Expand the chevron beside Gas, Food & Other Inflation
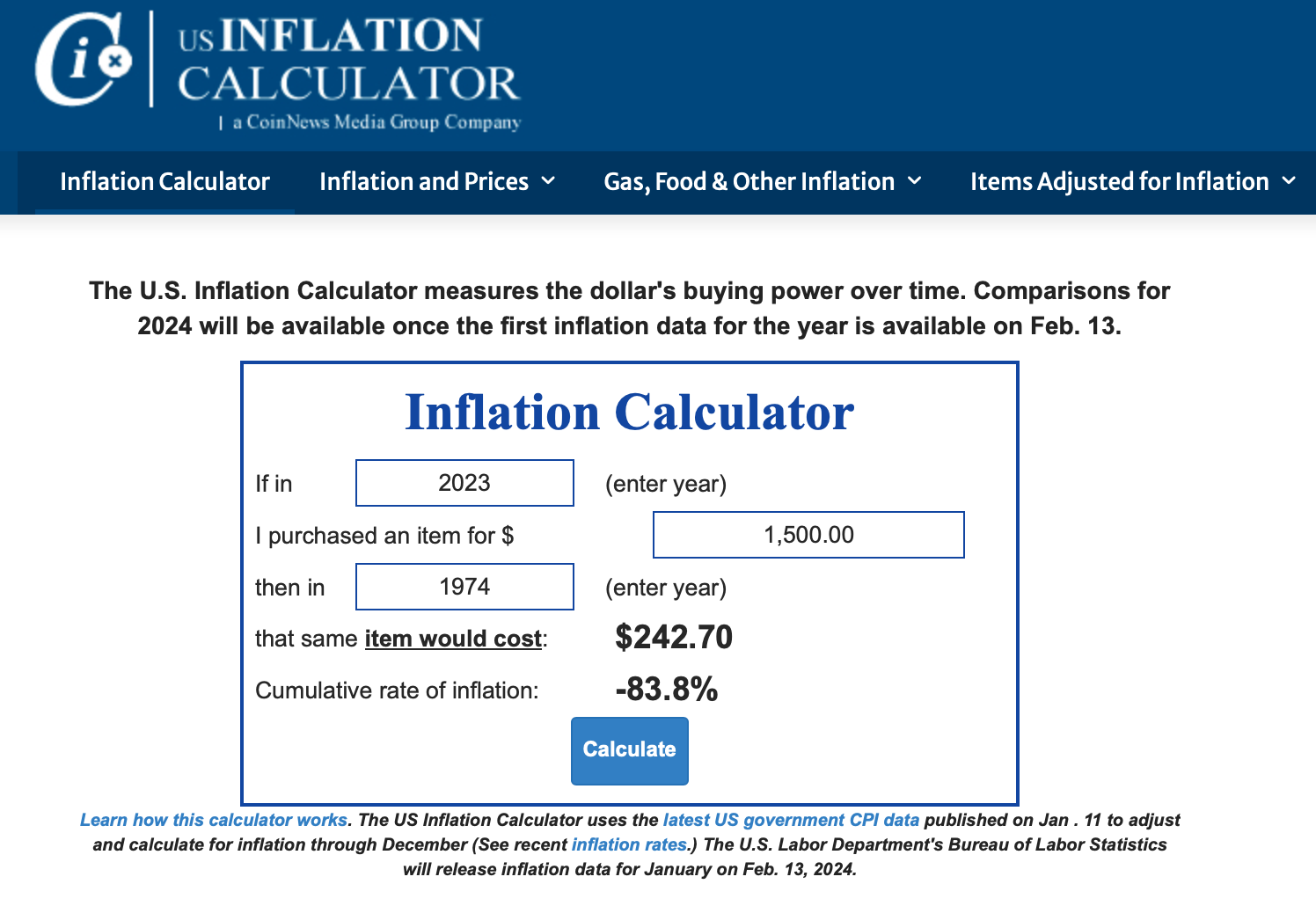 point(915,181)
